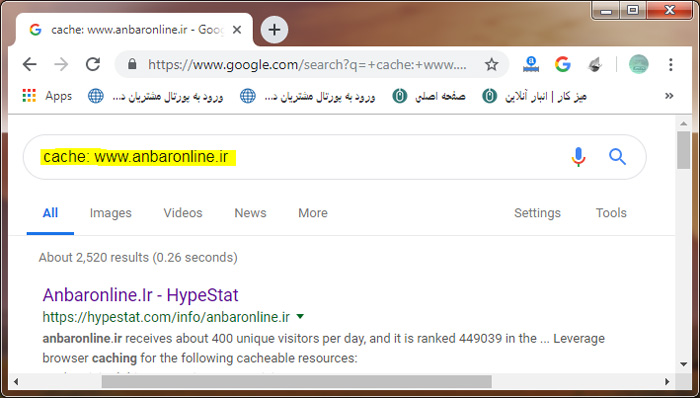Click the Google favicon on tab
Viewport: 700px width, 398px height.
(x=35, y=30)
